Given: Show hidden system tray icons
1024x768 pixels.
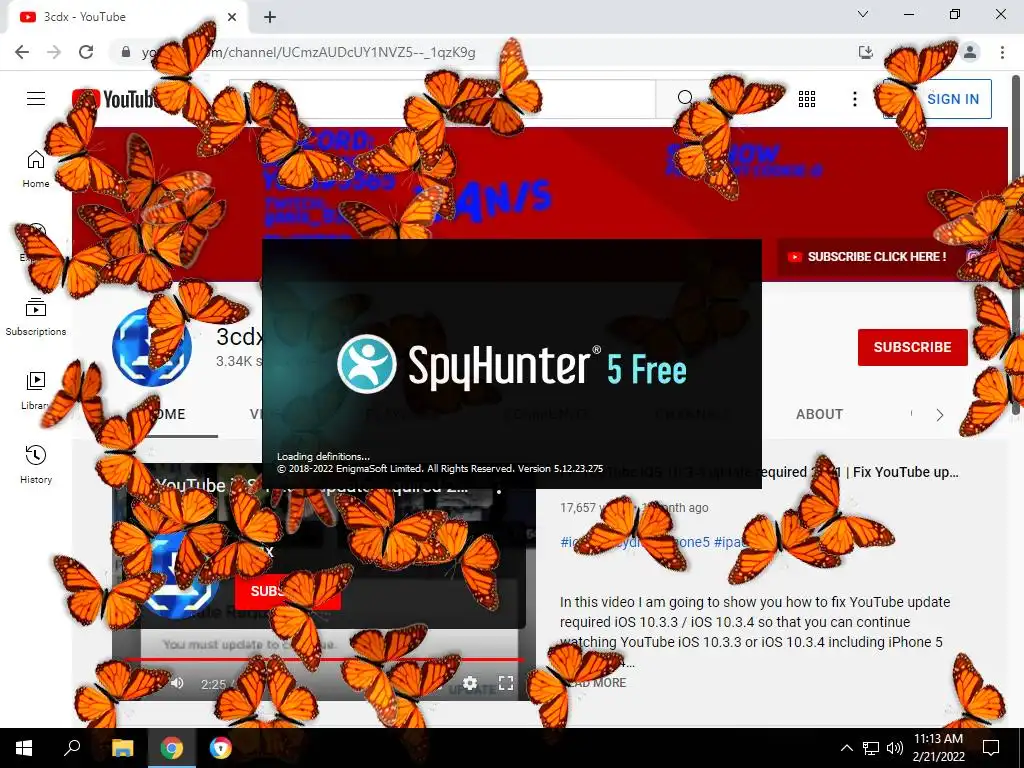Looking at the screenshot, I should [x=846, y=748].
